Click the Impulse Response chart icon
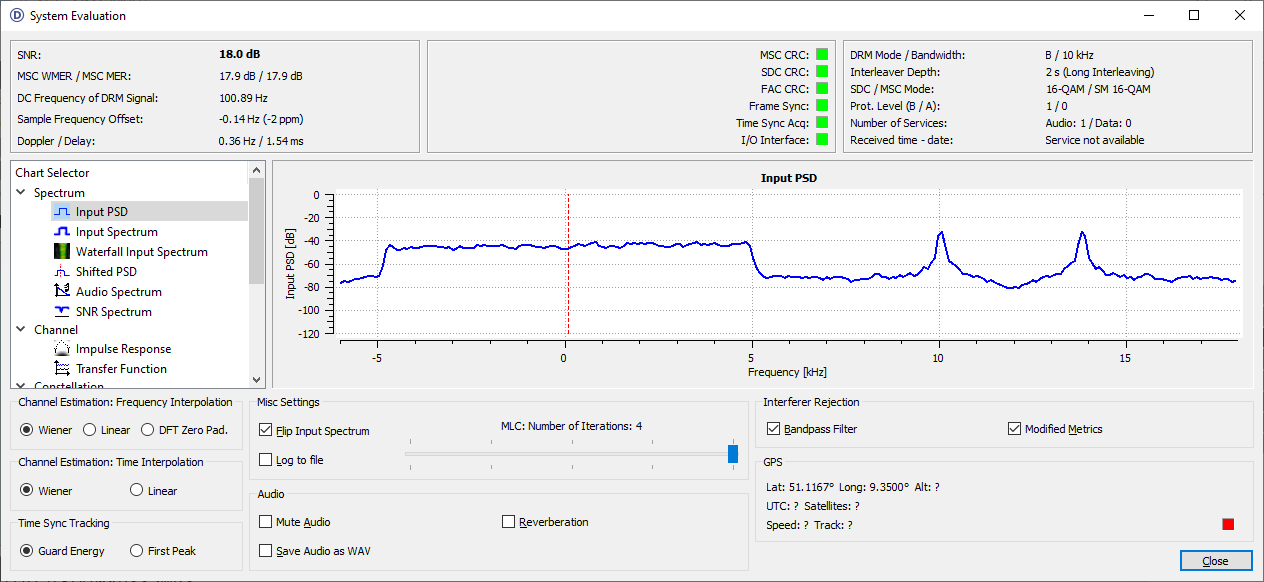 (x=62, y=349)
